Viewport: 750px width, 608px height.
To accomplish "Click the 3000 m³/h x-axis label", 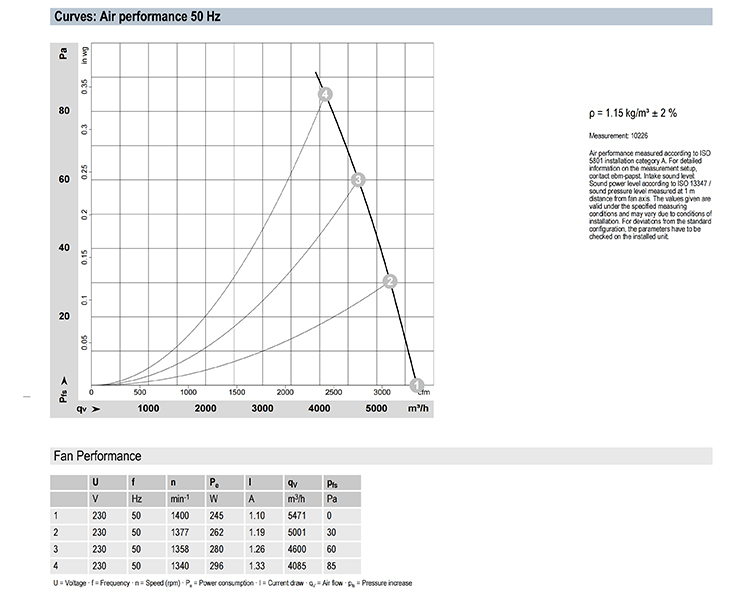I will [x=263, y=409].
